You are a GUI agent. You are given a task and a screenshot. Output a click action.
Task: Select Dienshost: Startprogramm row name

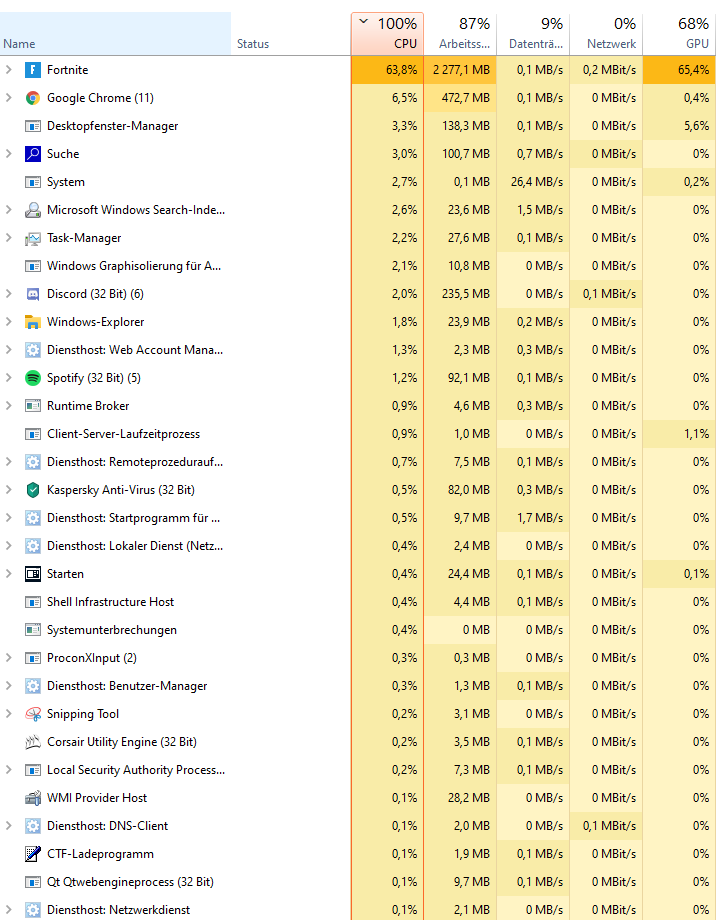pyautogui.click(x=133, y=518)
